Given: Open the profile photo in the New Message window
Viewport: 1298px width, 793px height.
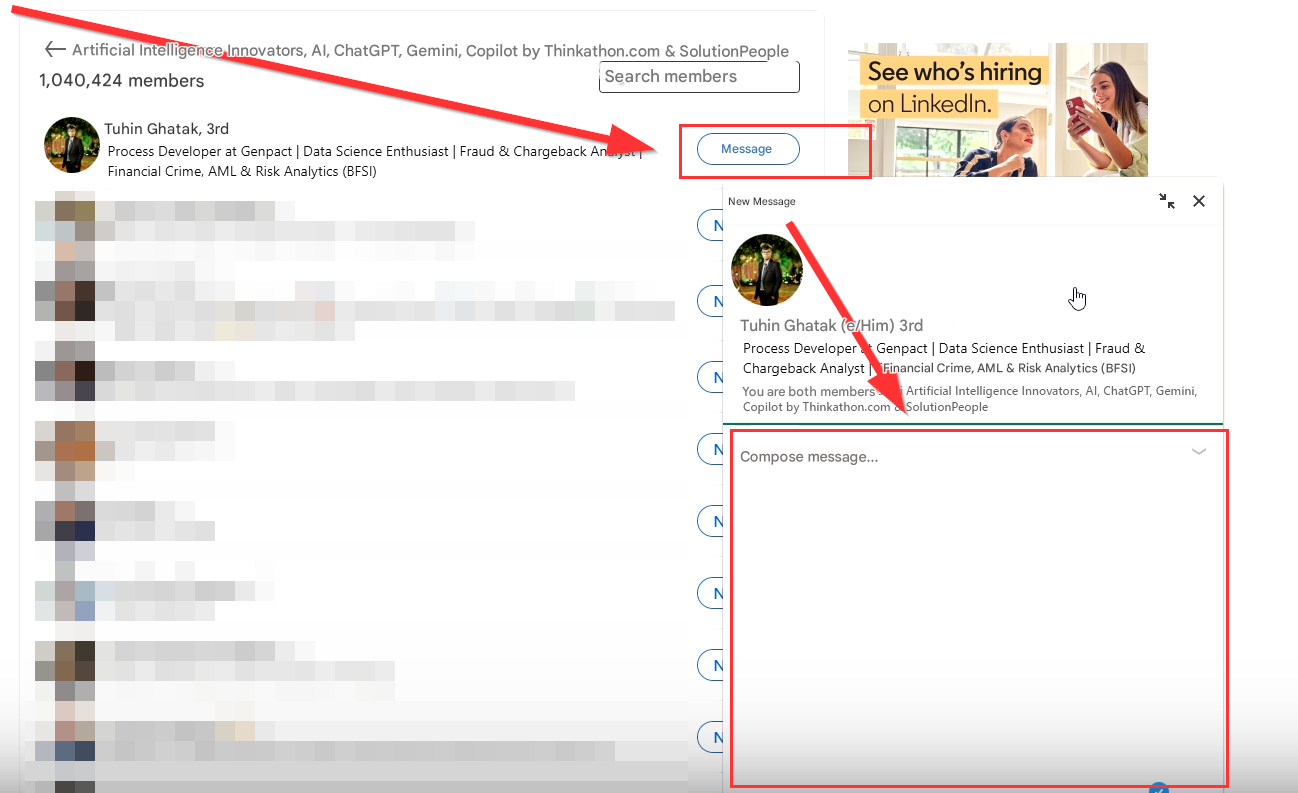Looking at the screenshot, I should (x=767, y=270).
